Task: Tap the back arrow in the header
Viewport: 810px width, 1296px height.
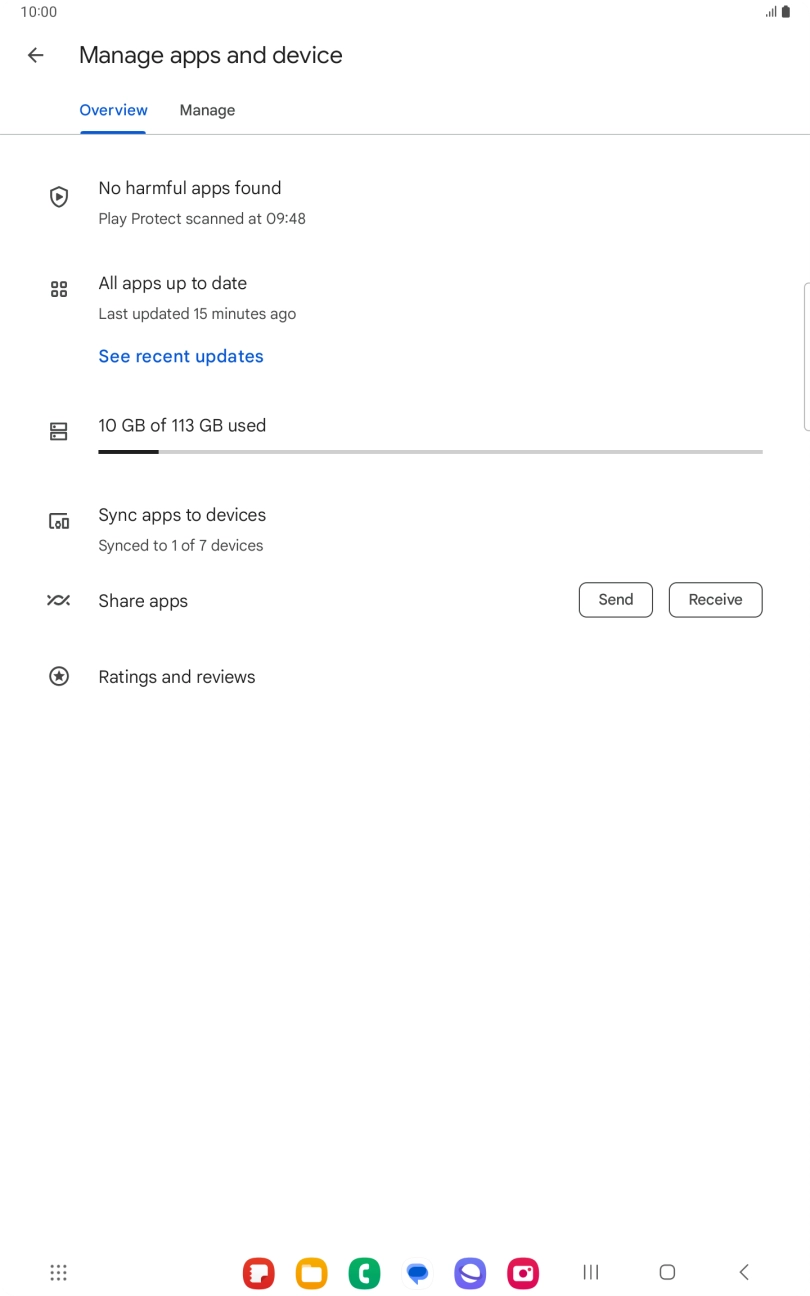Action: point(36,56)
